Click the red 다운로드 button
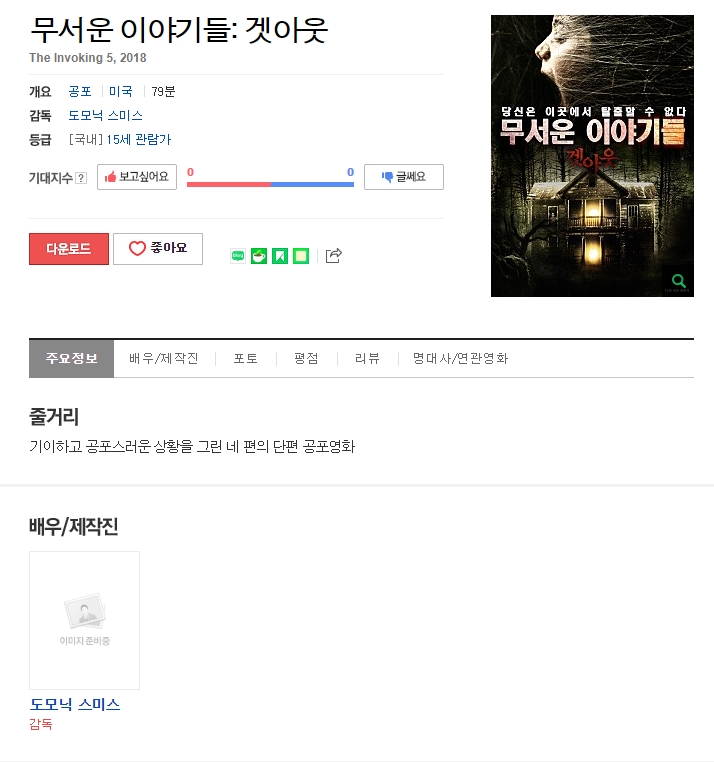 pyautogui.click(x=69, y=249)
